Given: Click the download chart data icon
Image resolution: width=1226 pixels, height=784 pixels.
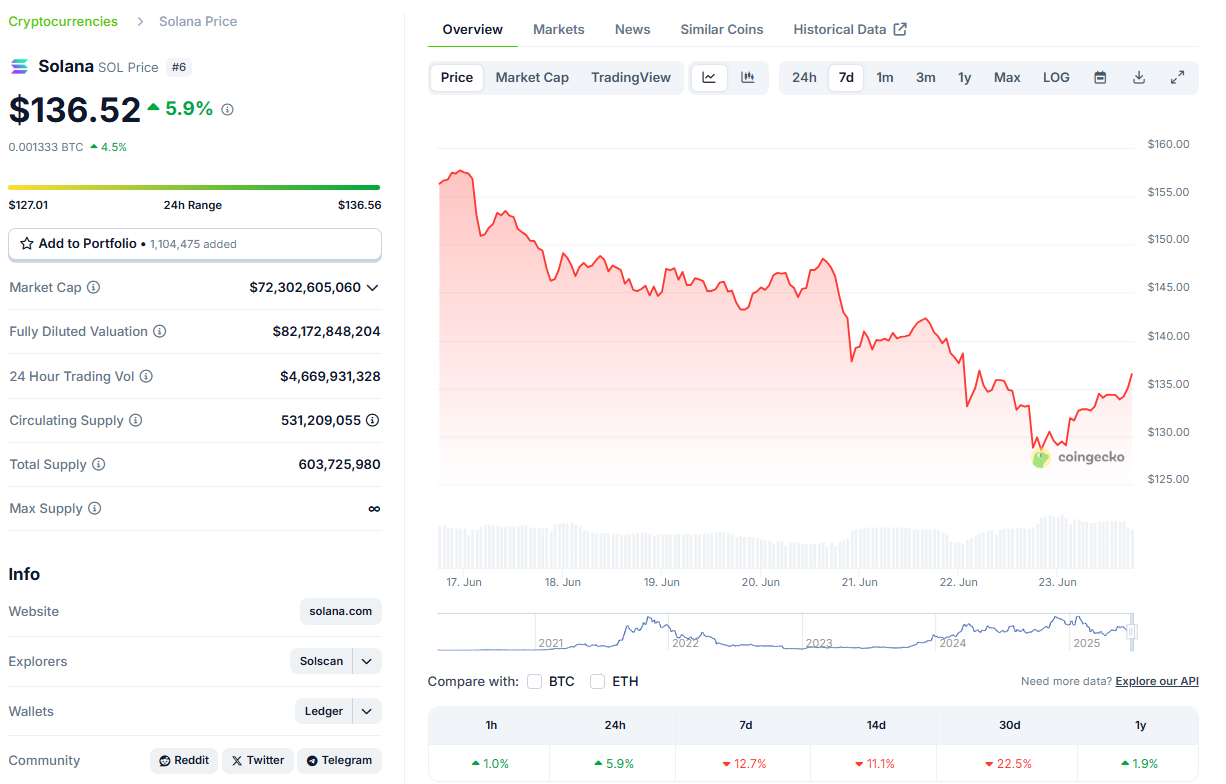Looking at the screenshot, I should tap(1139, 78).
